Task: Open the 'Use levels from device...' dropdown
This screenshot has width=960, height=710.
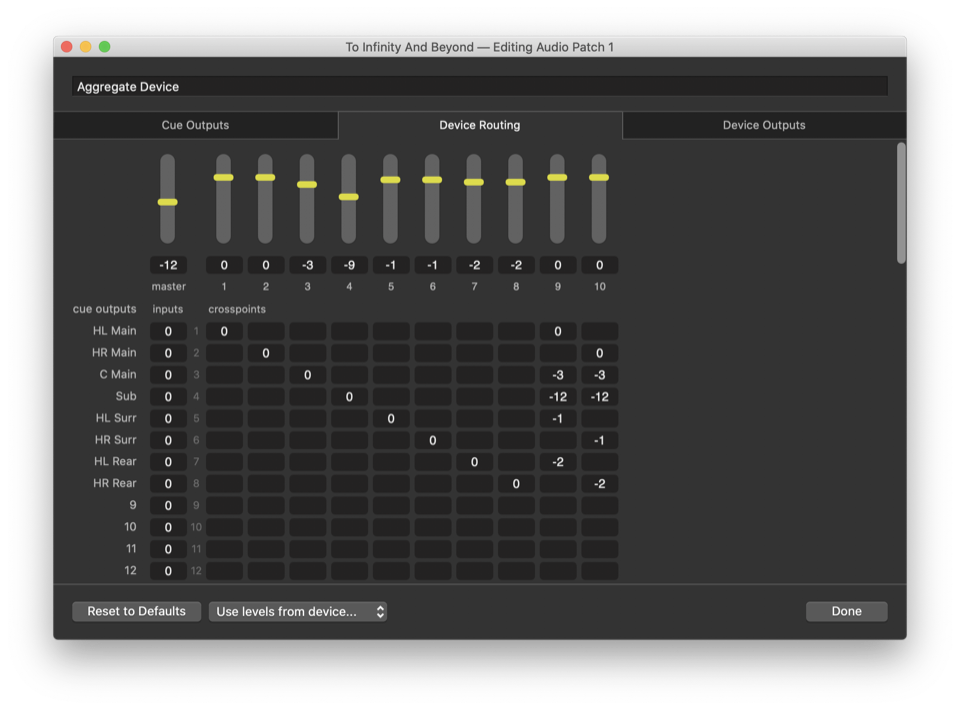Action: [x=297, y=611]
